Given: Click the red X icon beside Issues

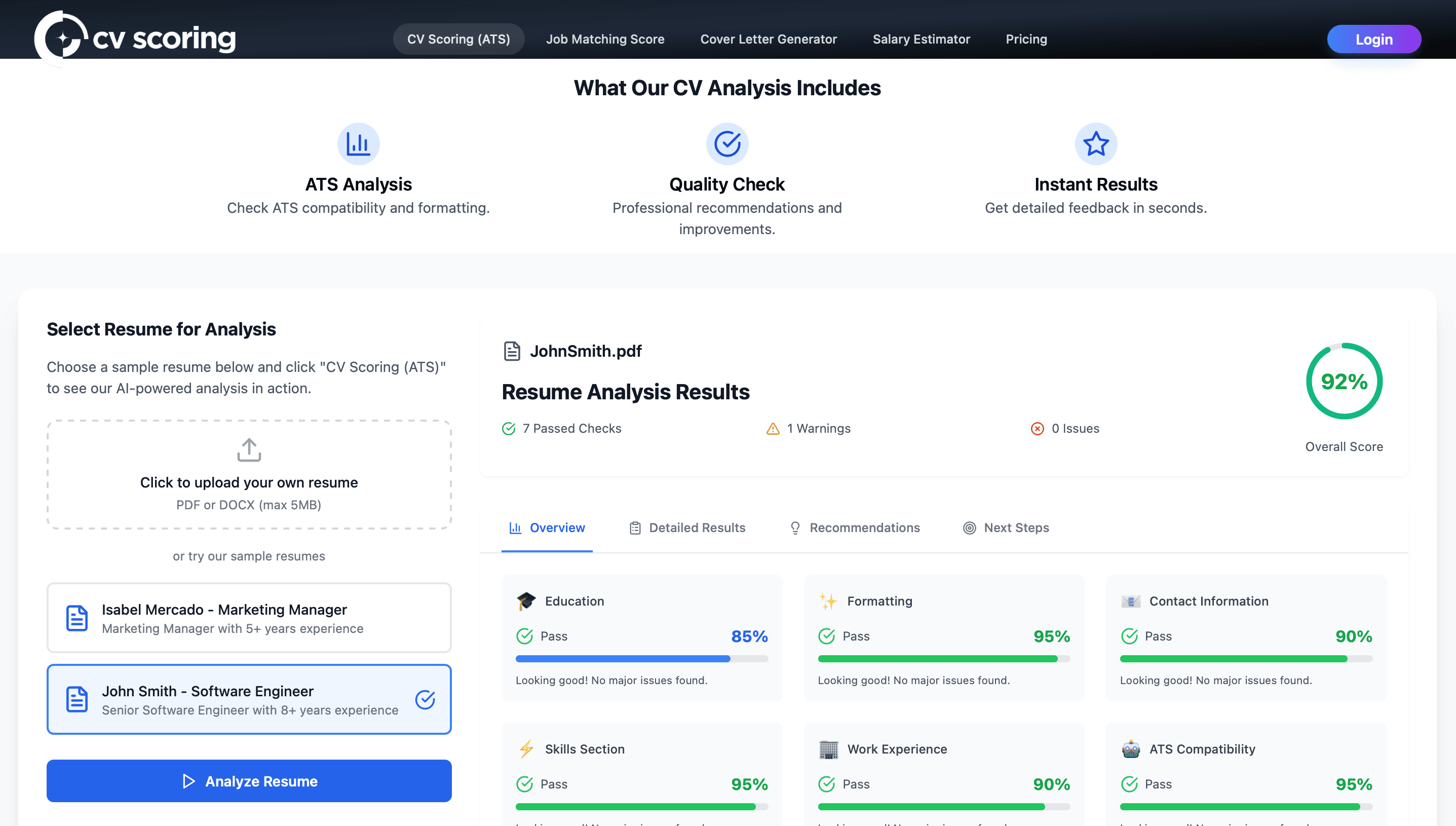Looking at the screenshot, I should tap(1037, 429).
